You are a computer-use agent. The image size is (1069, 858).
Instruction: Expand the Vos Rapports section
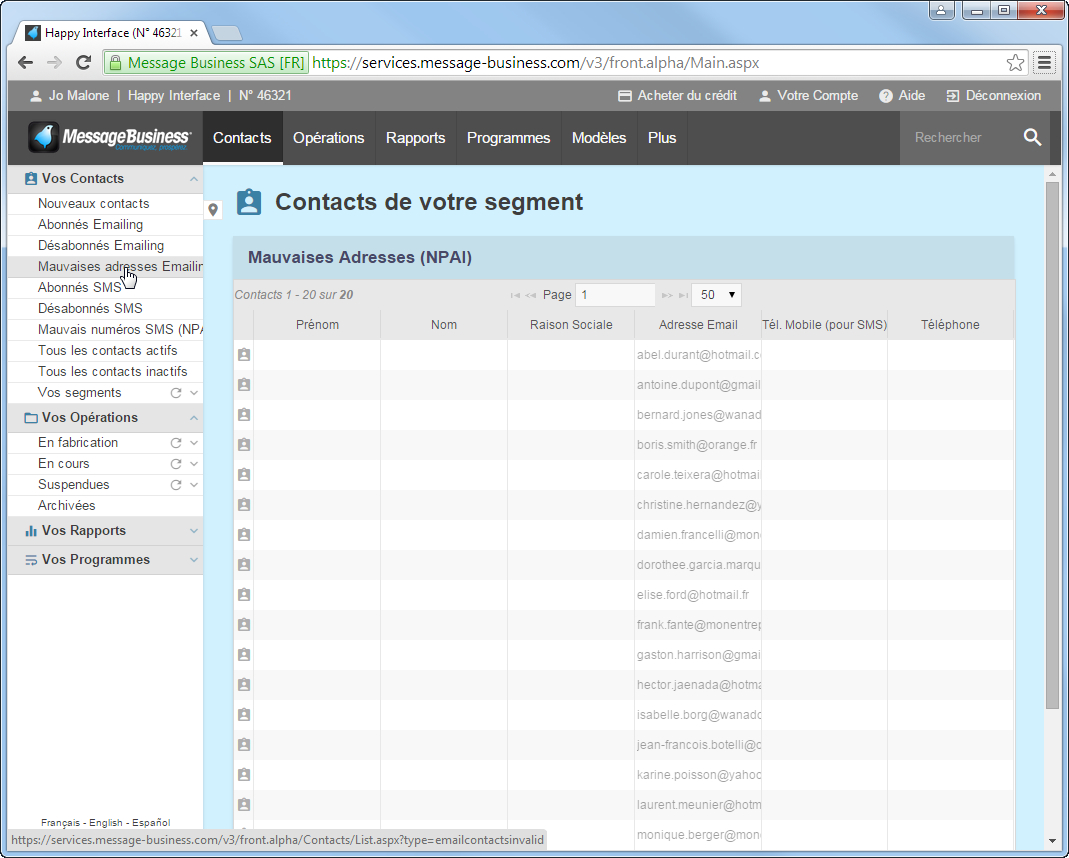(195, 531)
